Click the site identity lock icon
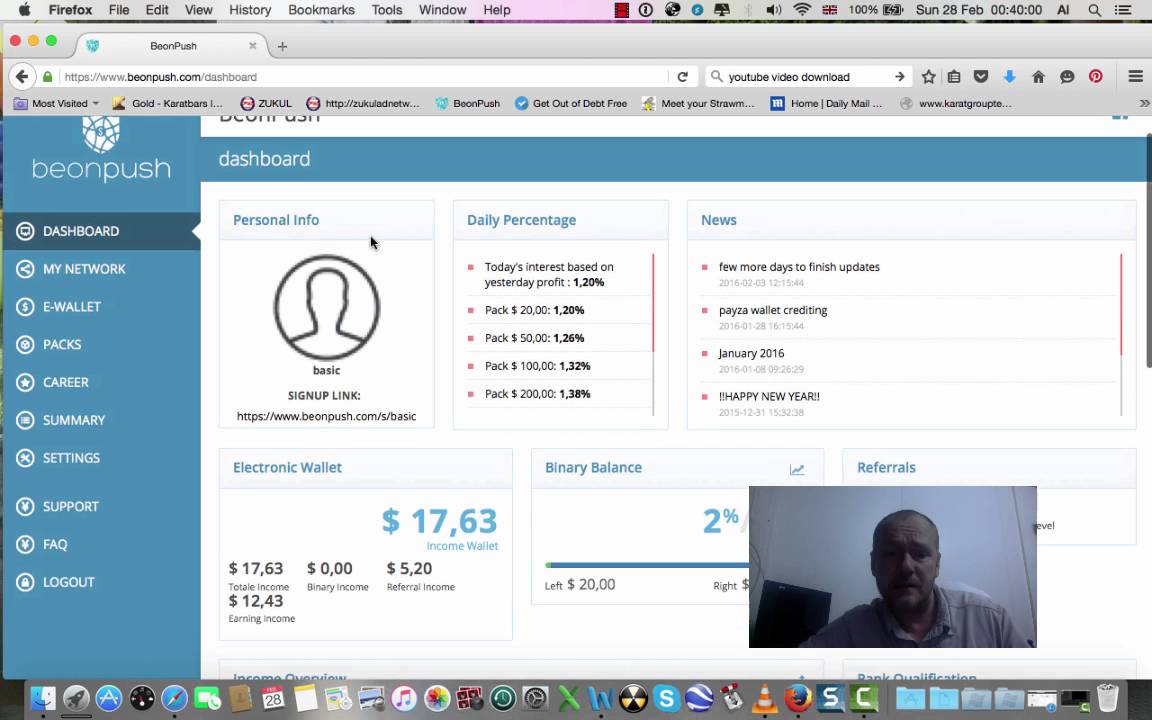 pos(48,76)
